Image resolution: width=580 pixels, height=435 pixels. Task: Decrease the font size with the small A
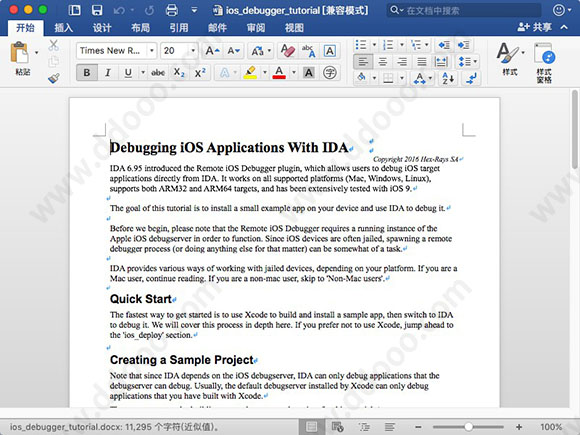click(x=234, y=51)
